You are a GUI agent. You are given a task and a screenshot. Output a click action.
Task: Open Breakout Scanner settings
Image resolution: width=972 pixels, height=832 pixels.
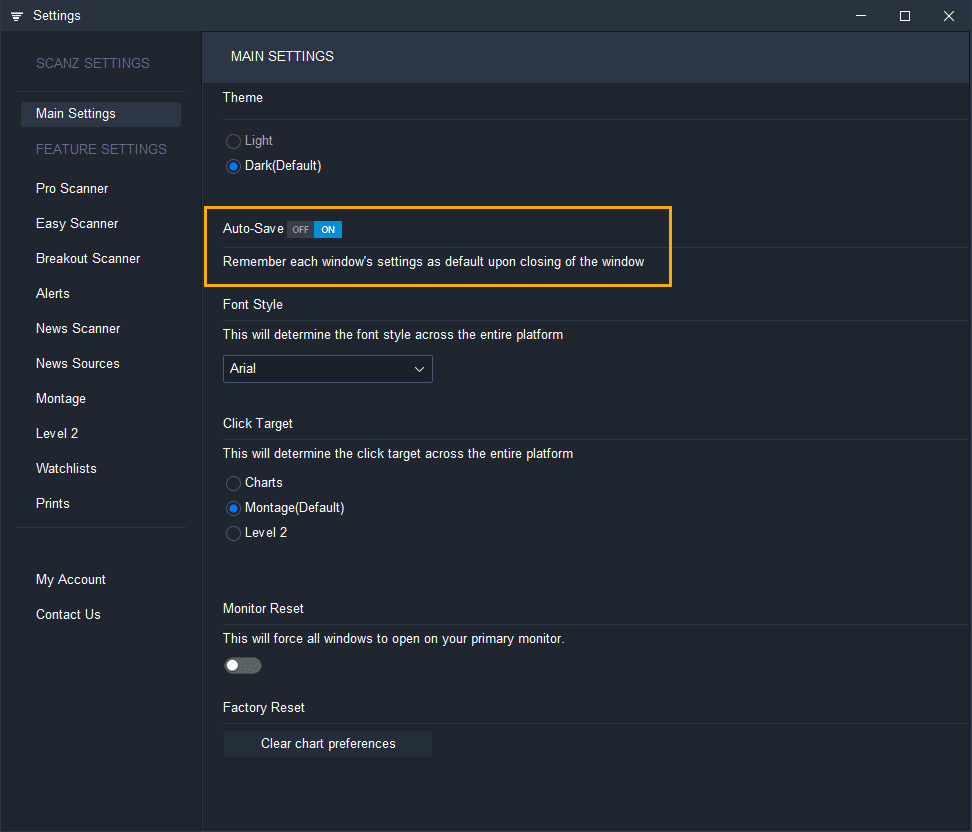point(89,258)
